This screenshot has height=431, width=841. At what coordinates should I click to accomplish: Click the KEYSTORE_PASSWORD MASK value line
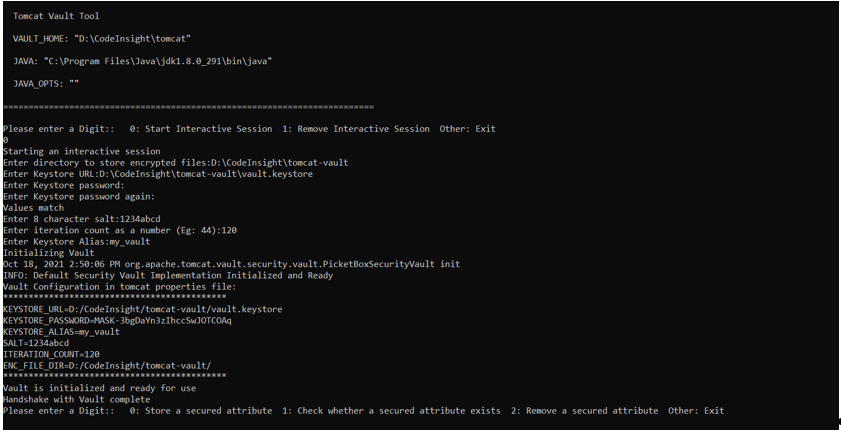(117, 320)
